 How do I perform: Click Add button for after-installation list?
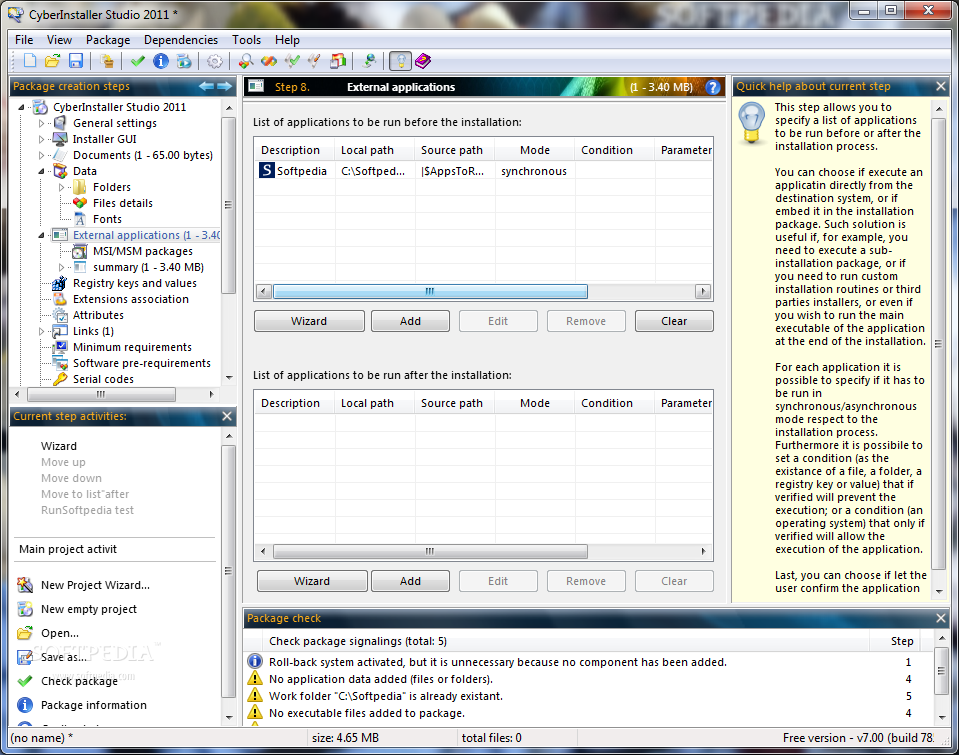pos(410,581)
